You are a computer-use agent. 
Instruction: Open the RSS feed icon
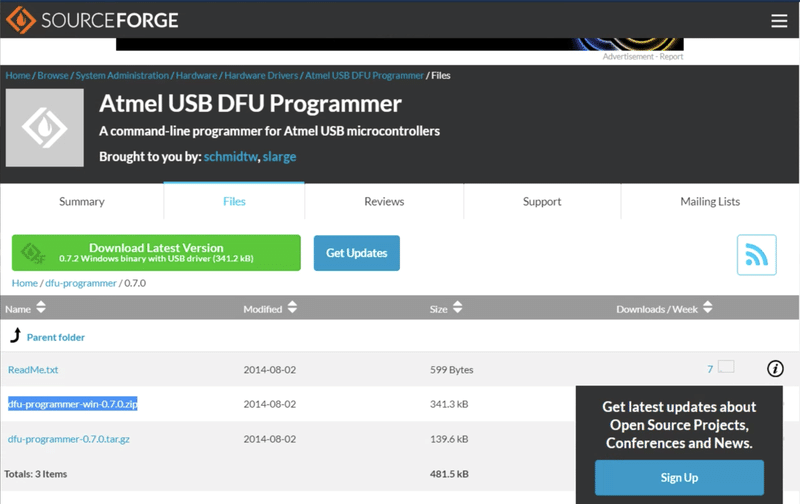756,255
